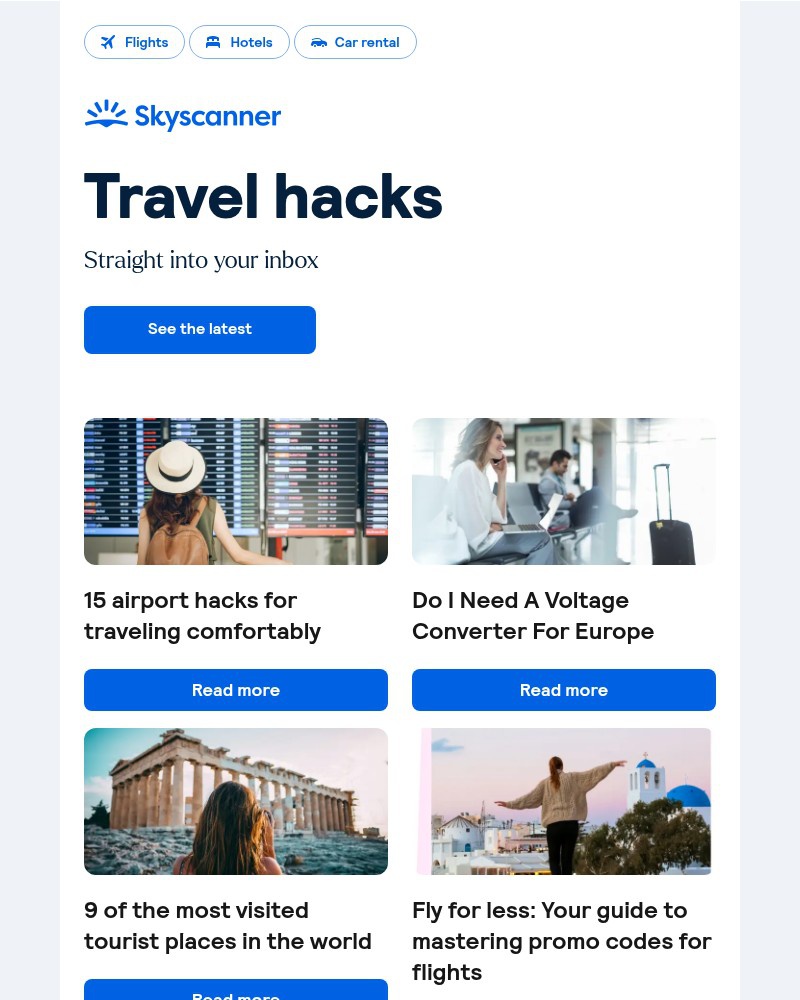The width and height of the screenshot is (800, 1000).
Task: Click the Skyscanner sunrise logo icon
Action: coord(106,114)
